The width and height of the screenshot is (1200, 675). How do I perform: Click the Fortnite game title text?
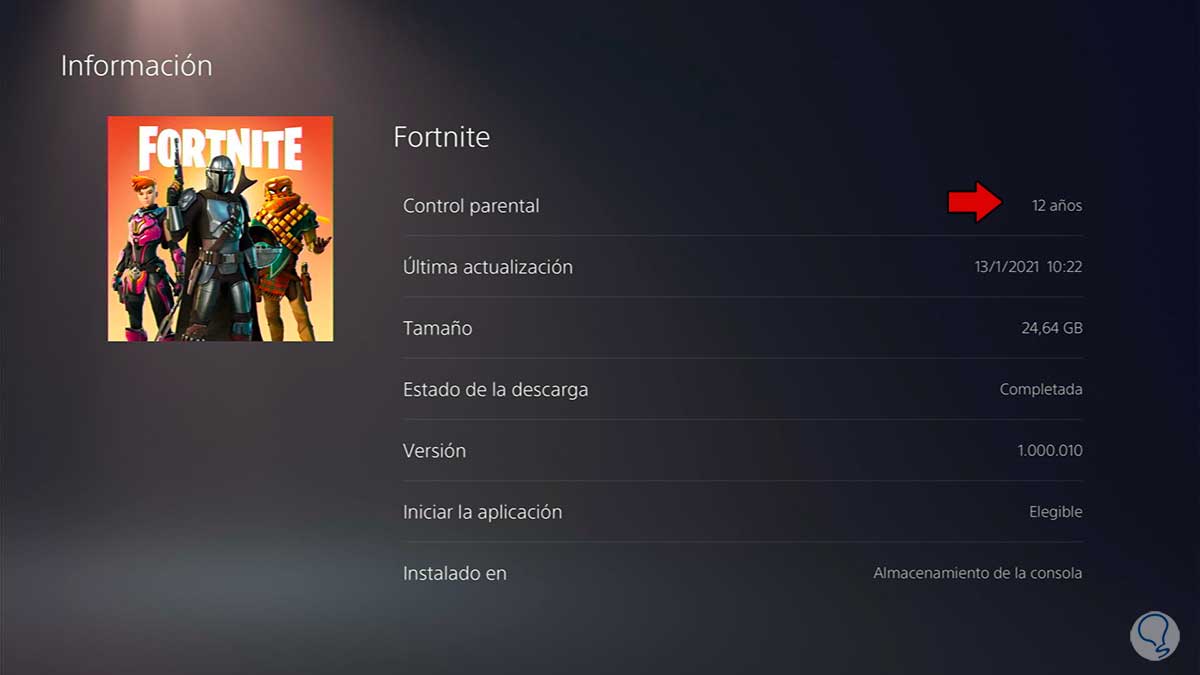pos(442,137)
